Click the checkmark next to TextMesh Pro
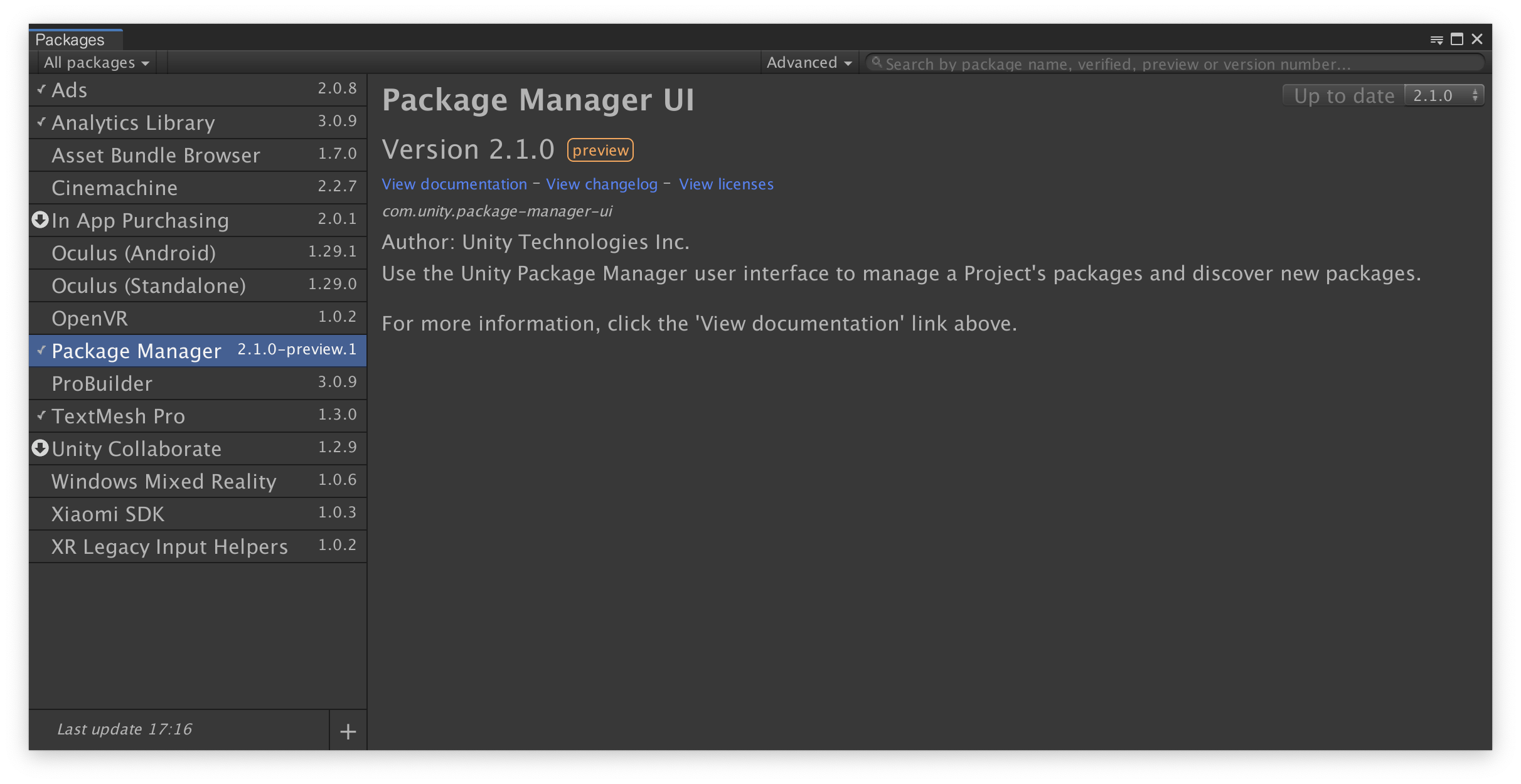The width and height of the screenshot is (1521, 784). click(41, 416)
